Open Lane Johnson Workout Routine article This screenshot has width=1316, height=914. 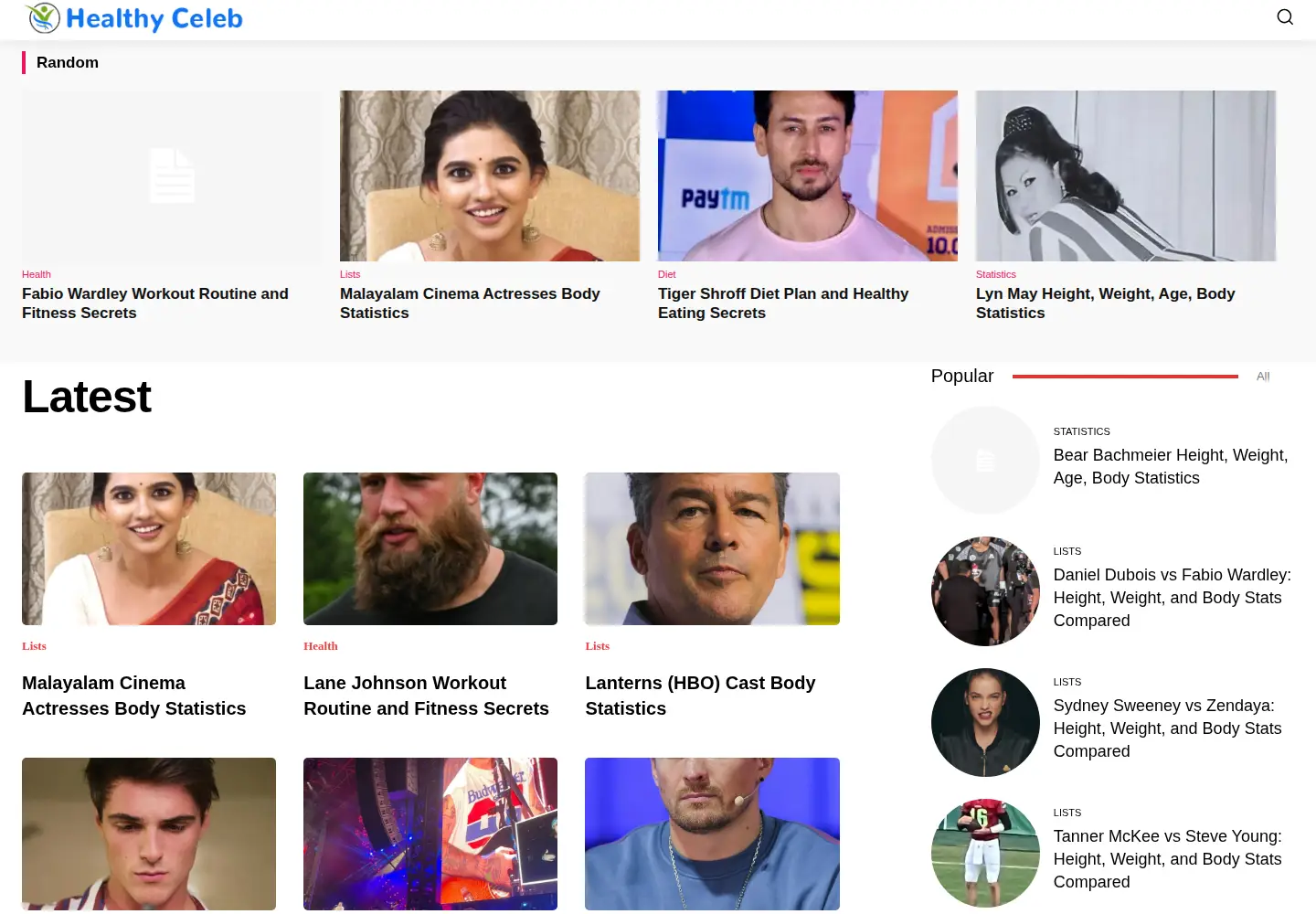tap(426, 696)
